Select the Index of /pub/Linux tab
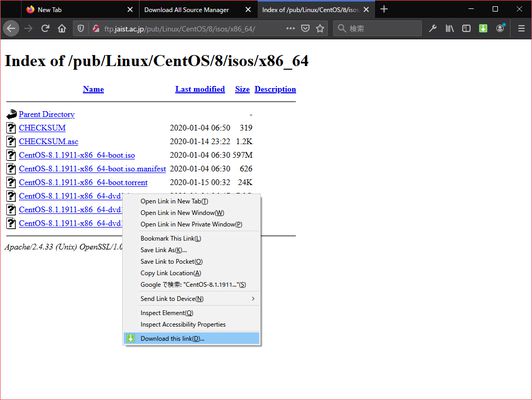 click(x=316, y=10)
